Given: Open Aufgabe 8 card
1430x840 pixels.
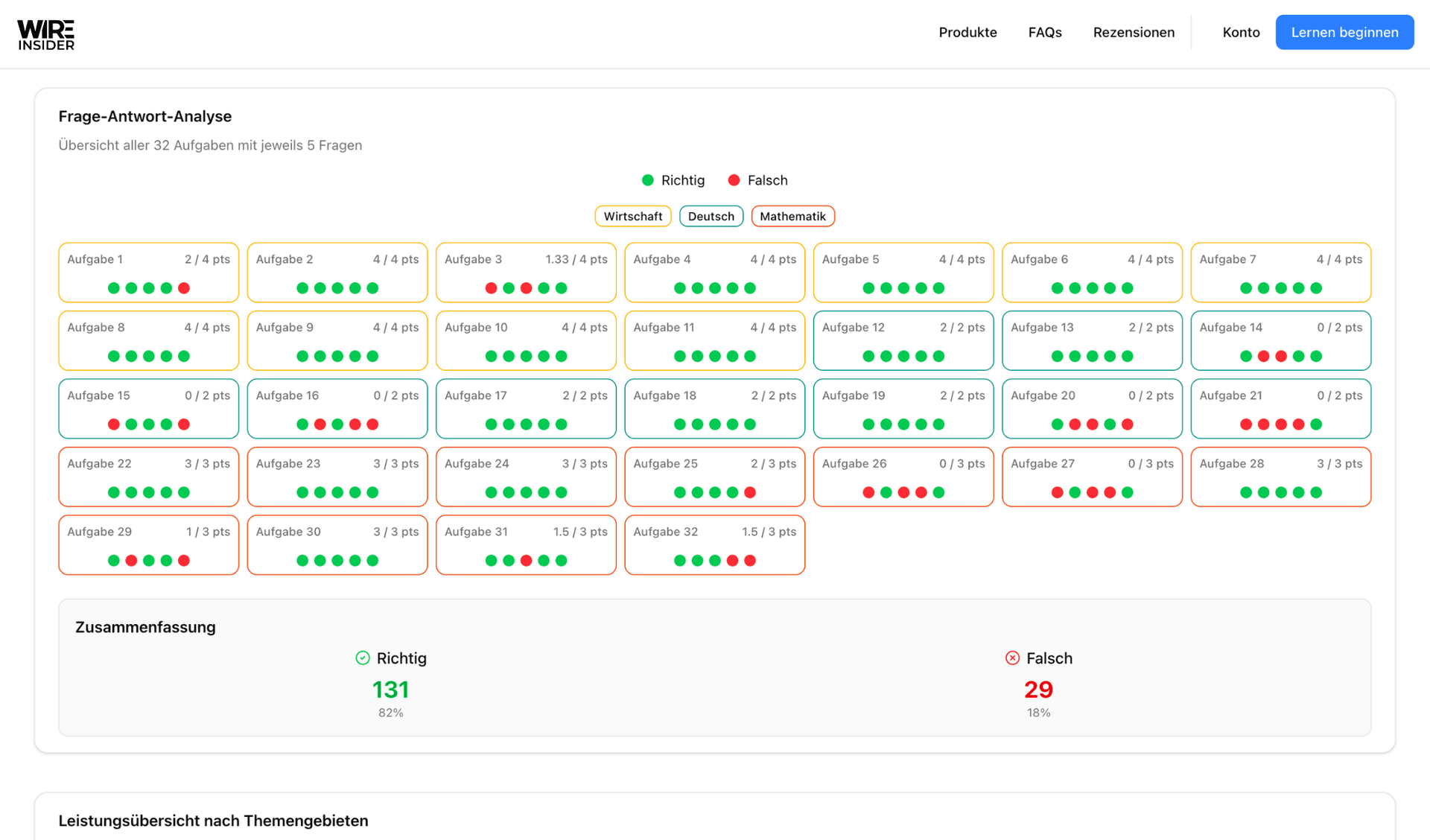Looking at the screenshot, I should 149,340.
